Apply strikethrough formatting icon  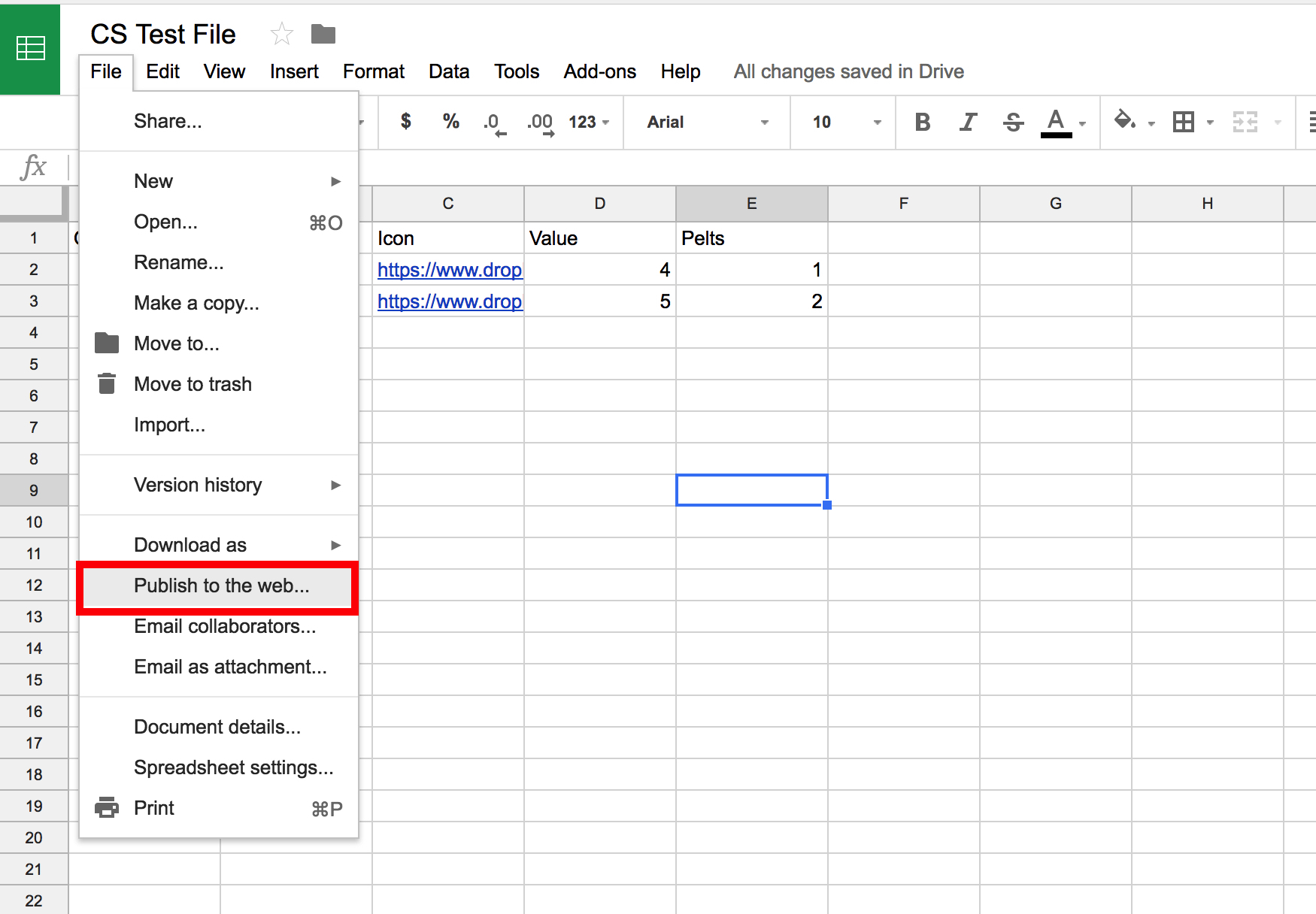[x=1013, y=122]
